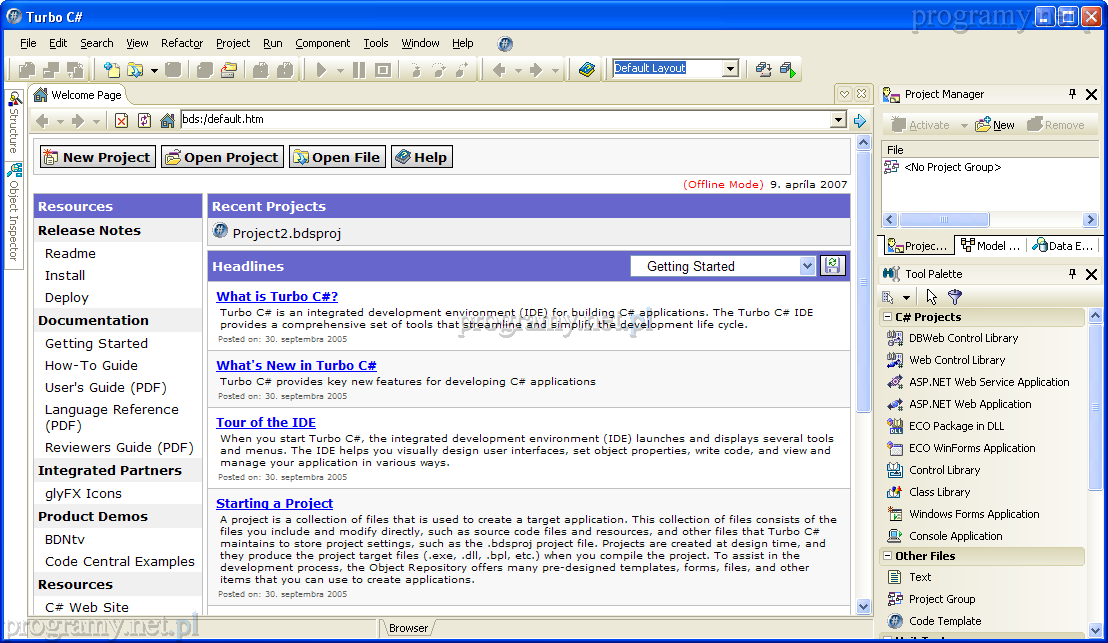Toggle the Project Manager auto-hide pin
1108x643 pixels.
[1072, 94]
